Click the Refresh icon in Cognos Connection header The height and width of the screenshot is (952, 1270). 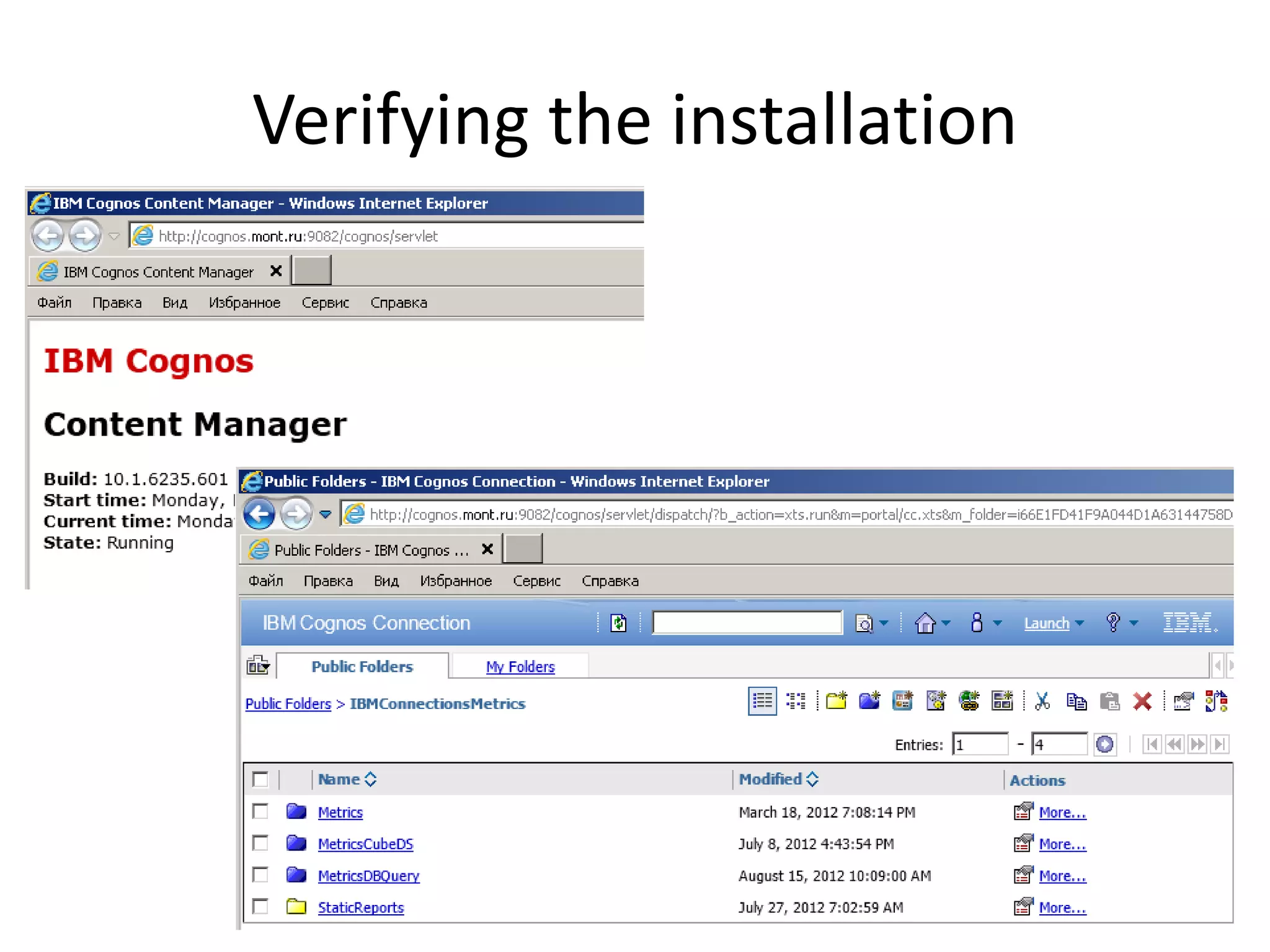pos(618,623)
